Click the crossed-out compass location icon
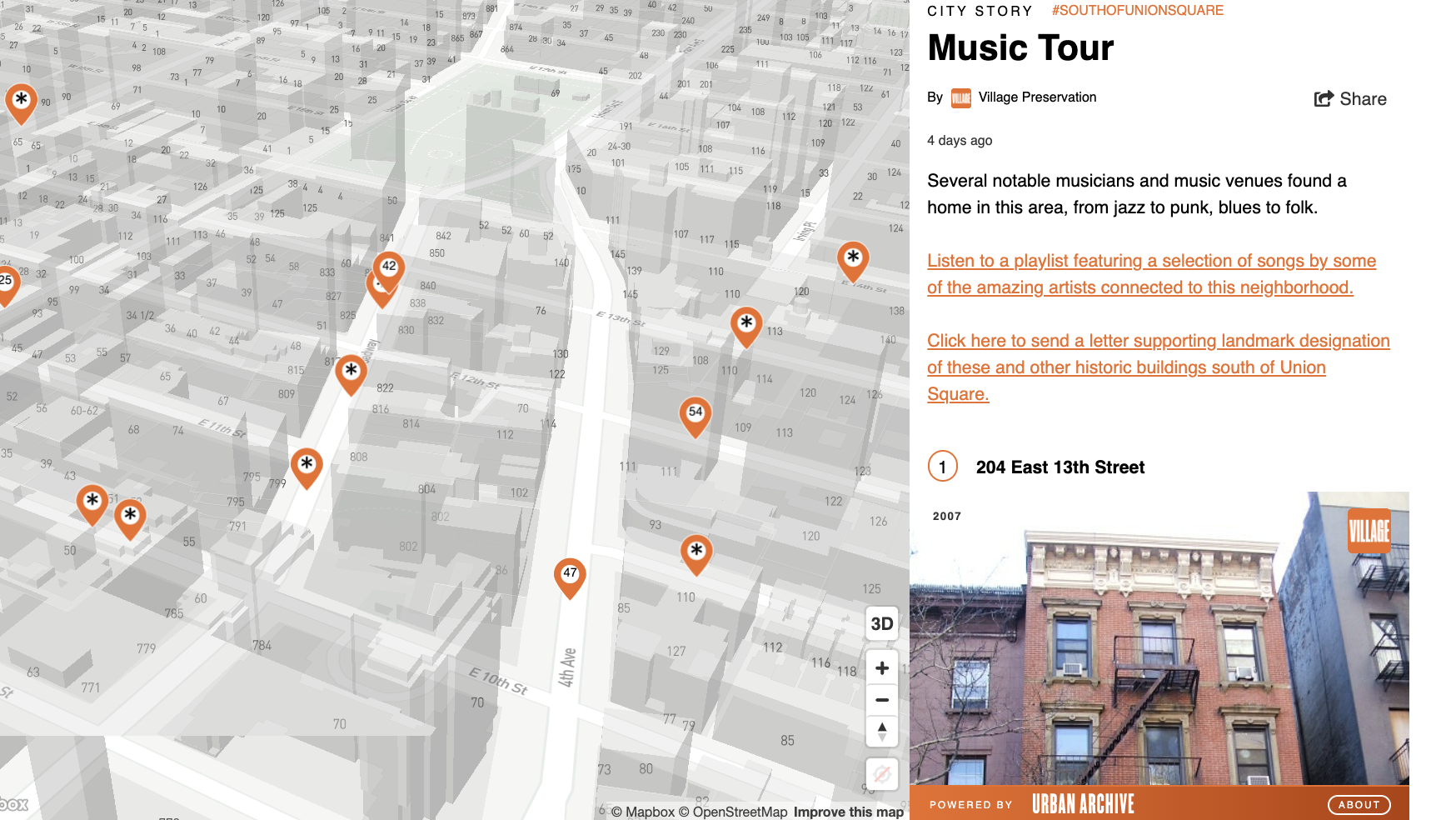Viewport: 1456px width, 820px height. coord(881,773)
